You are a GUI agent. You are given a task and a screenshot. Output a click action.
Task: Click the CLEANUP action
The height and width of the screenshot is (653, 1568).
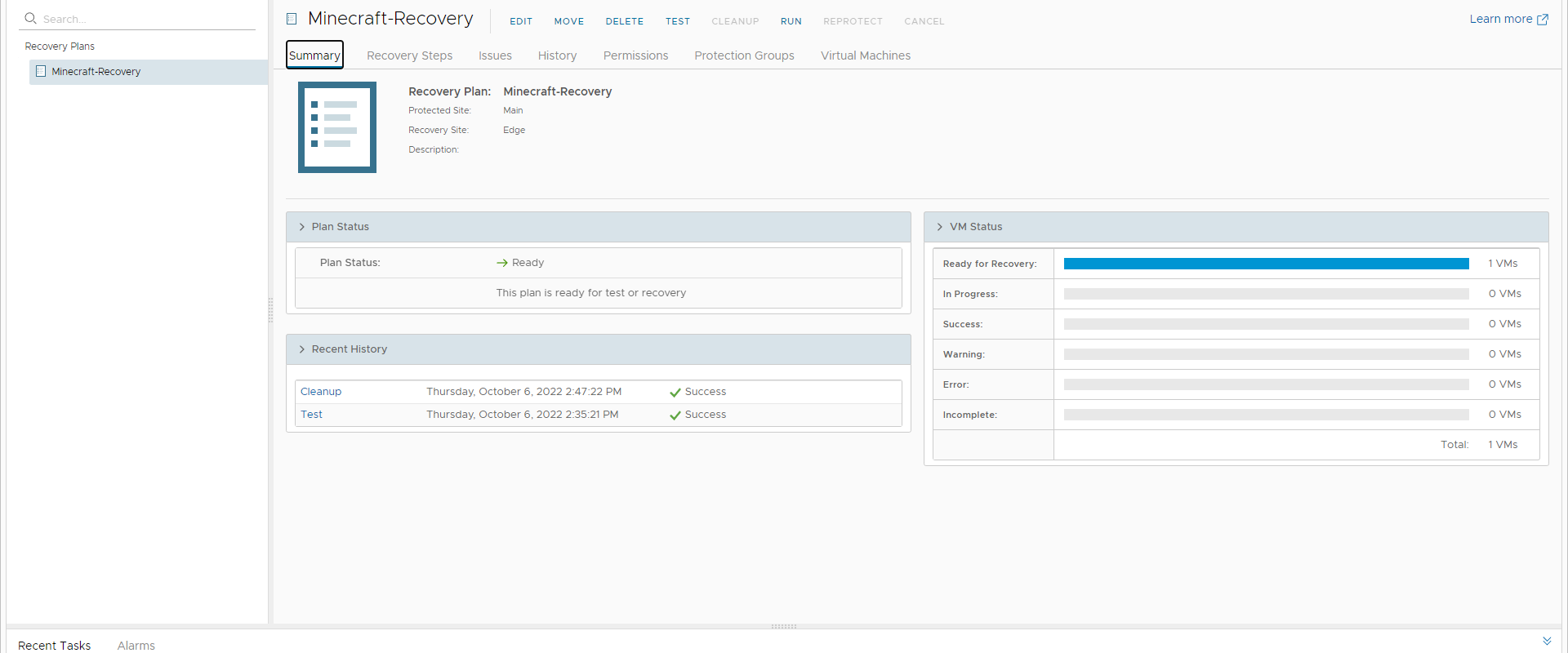735,21
